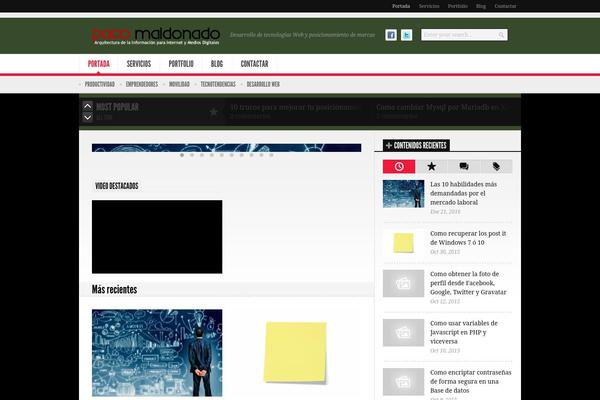Viewport: 600px width, 400px height.
Task: Open 'Como cambiar Mysql por Mariadb' post
Action: point(443,108)
